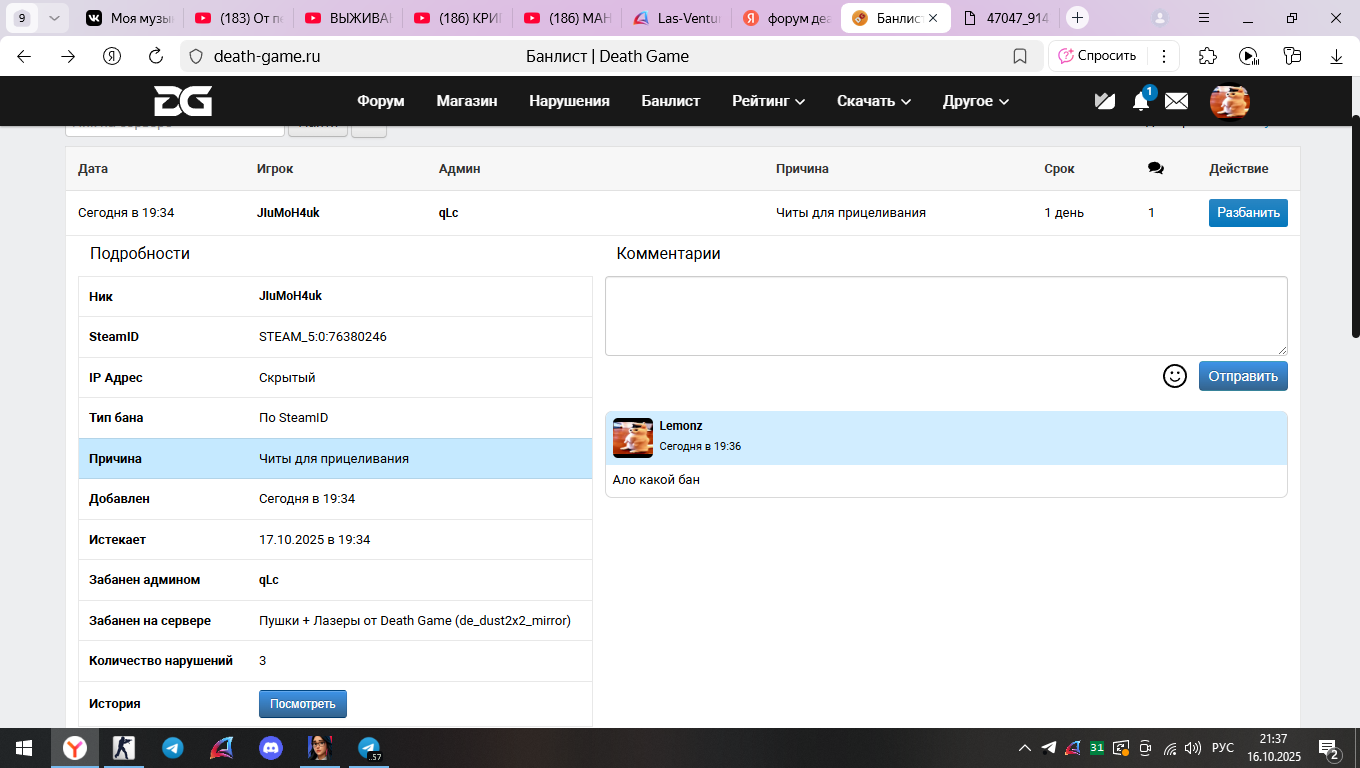Open the Форум menu item
The height and width of the screenshot is (768, 1360).
(380, 101)
